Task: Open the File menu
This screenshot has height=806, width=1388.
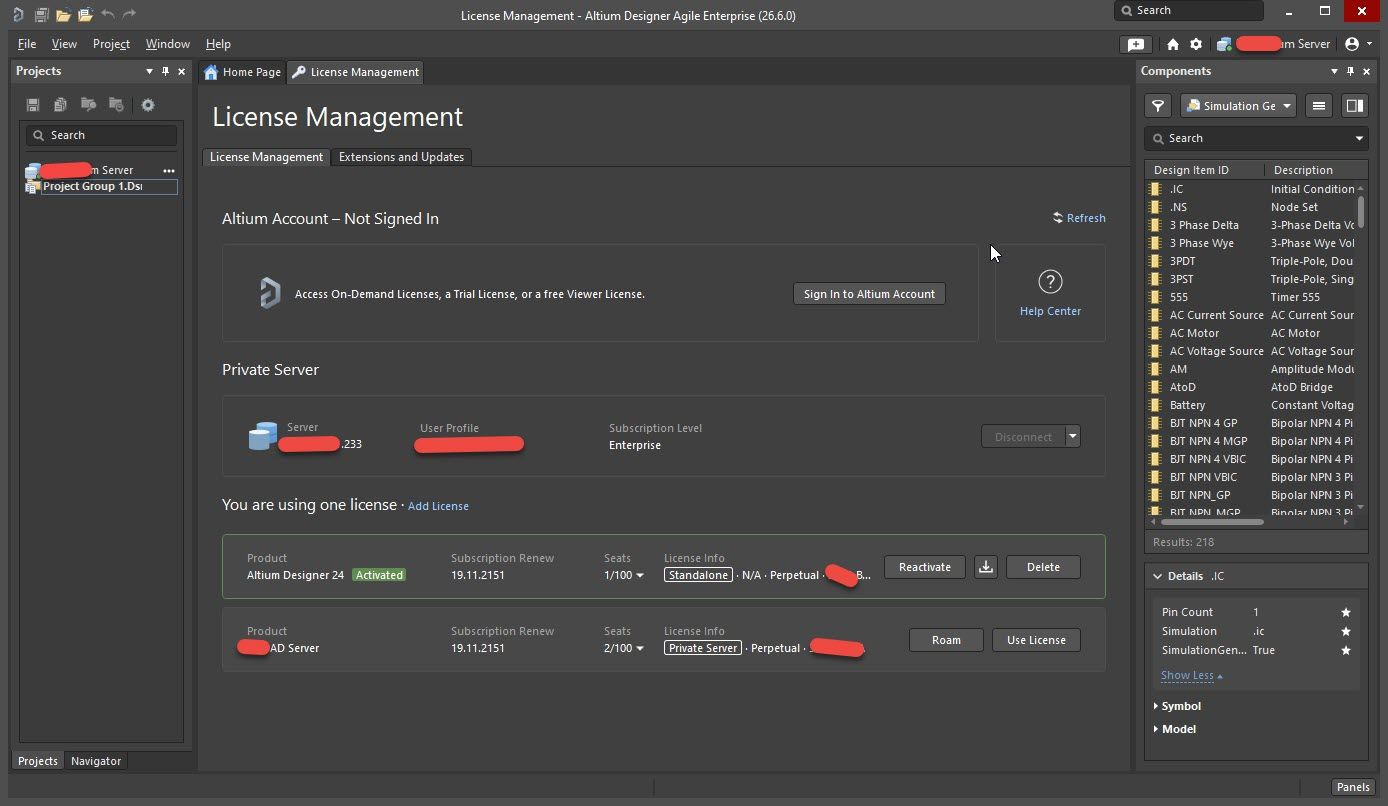Action: click(x=27, y=44)
